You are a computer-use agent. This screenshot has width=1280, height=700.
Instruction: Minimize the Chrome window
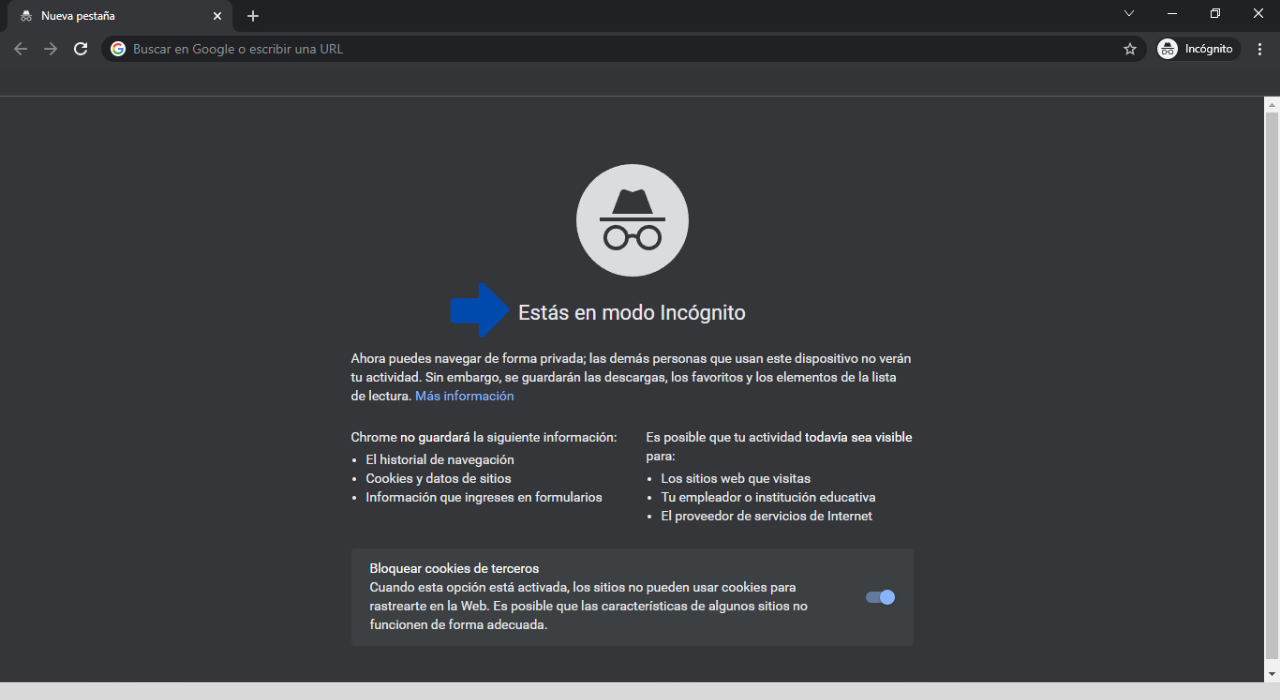[x=1172, y=14]
